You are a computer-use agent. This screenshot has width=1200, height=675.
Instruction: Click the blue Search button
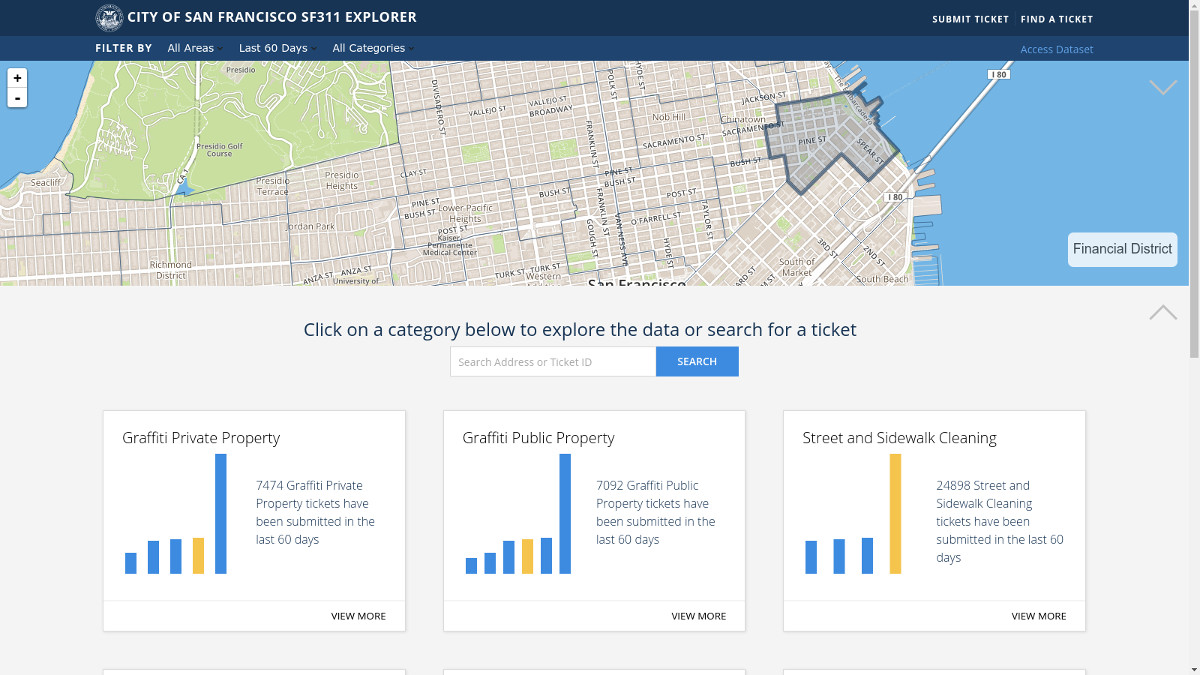697,362
